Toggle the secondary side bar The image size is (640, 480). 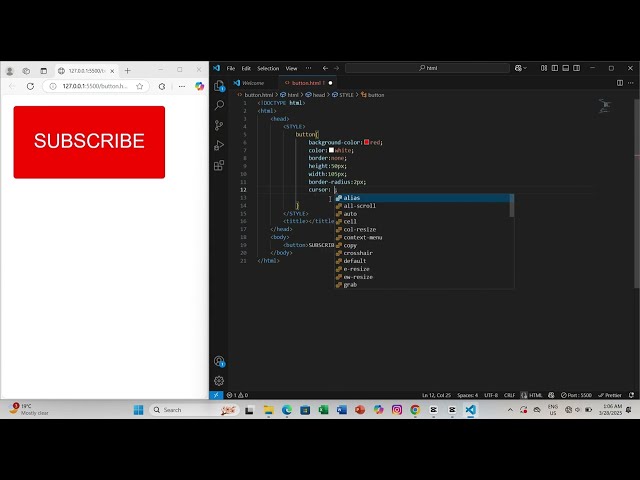pos(576,68)
